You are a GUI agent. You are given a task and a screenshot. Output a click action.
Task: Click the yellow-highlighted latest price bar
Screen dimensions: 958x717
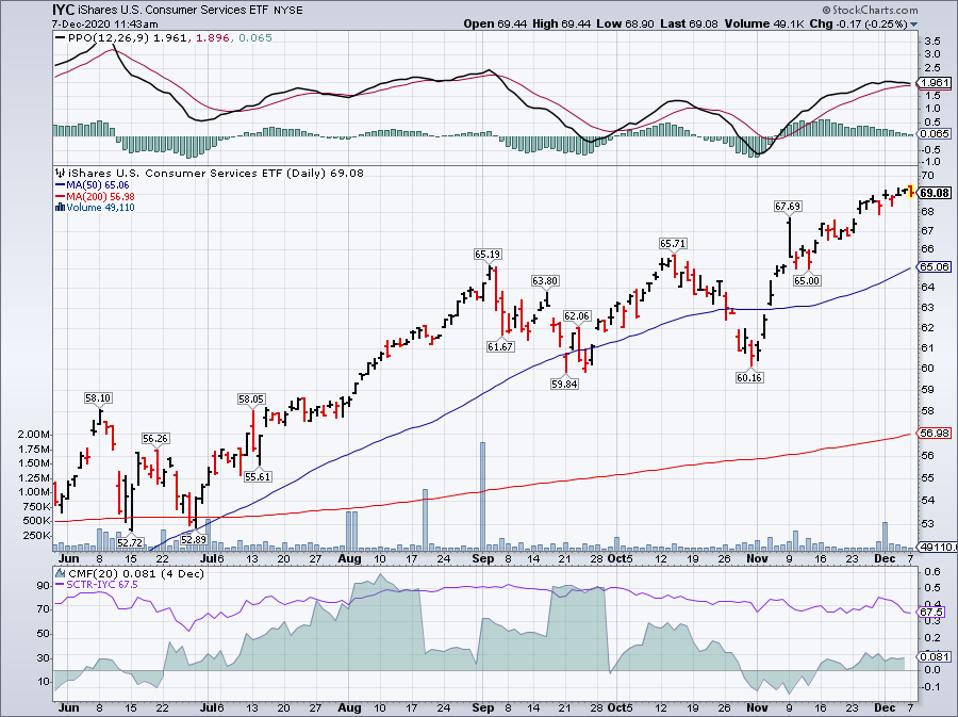[911, 191]
